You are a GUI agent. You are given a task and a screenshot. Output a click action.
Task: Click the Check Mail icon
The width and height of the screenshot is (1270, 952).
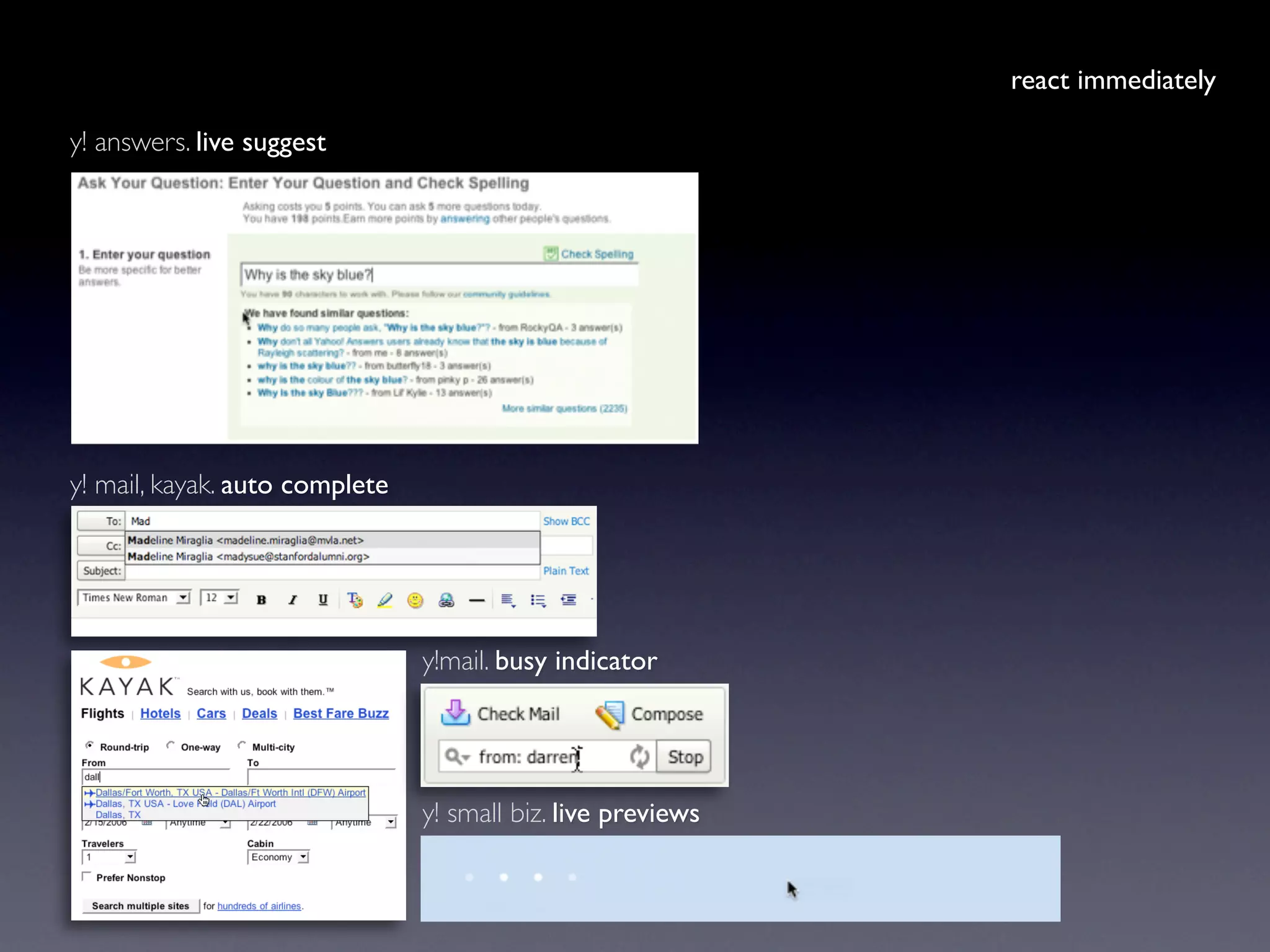455,713
